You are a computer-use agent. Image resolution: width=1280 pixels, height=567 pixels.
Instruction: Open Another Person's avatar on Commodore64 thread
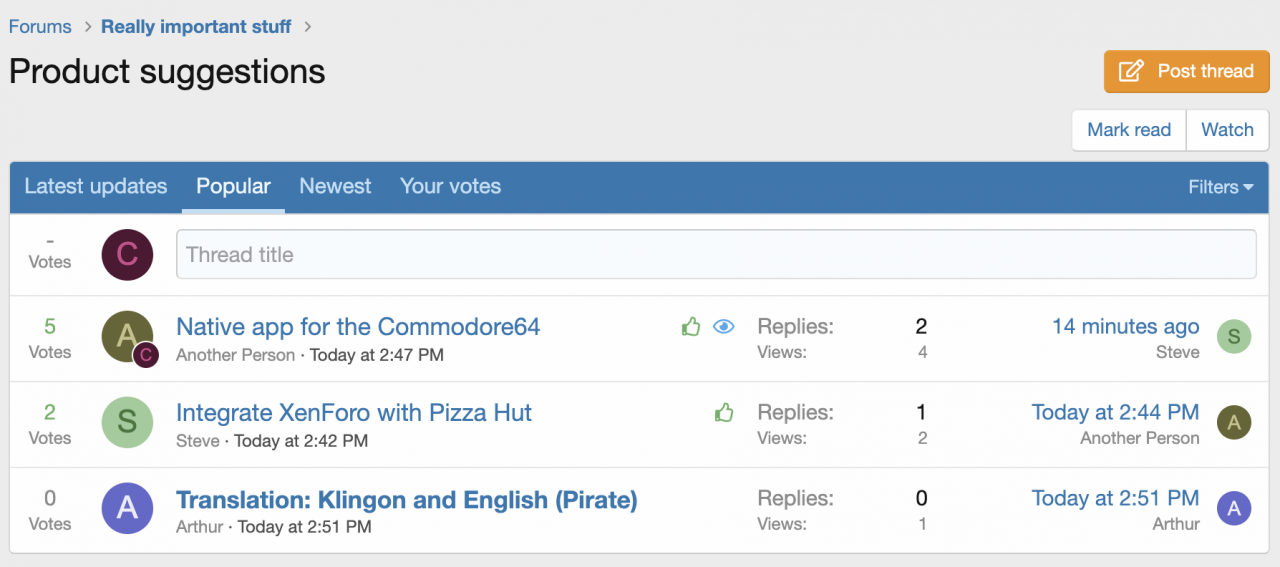[x=127, y=335]
